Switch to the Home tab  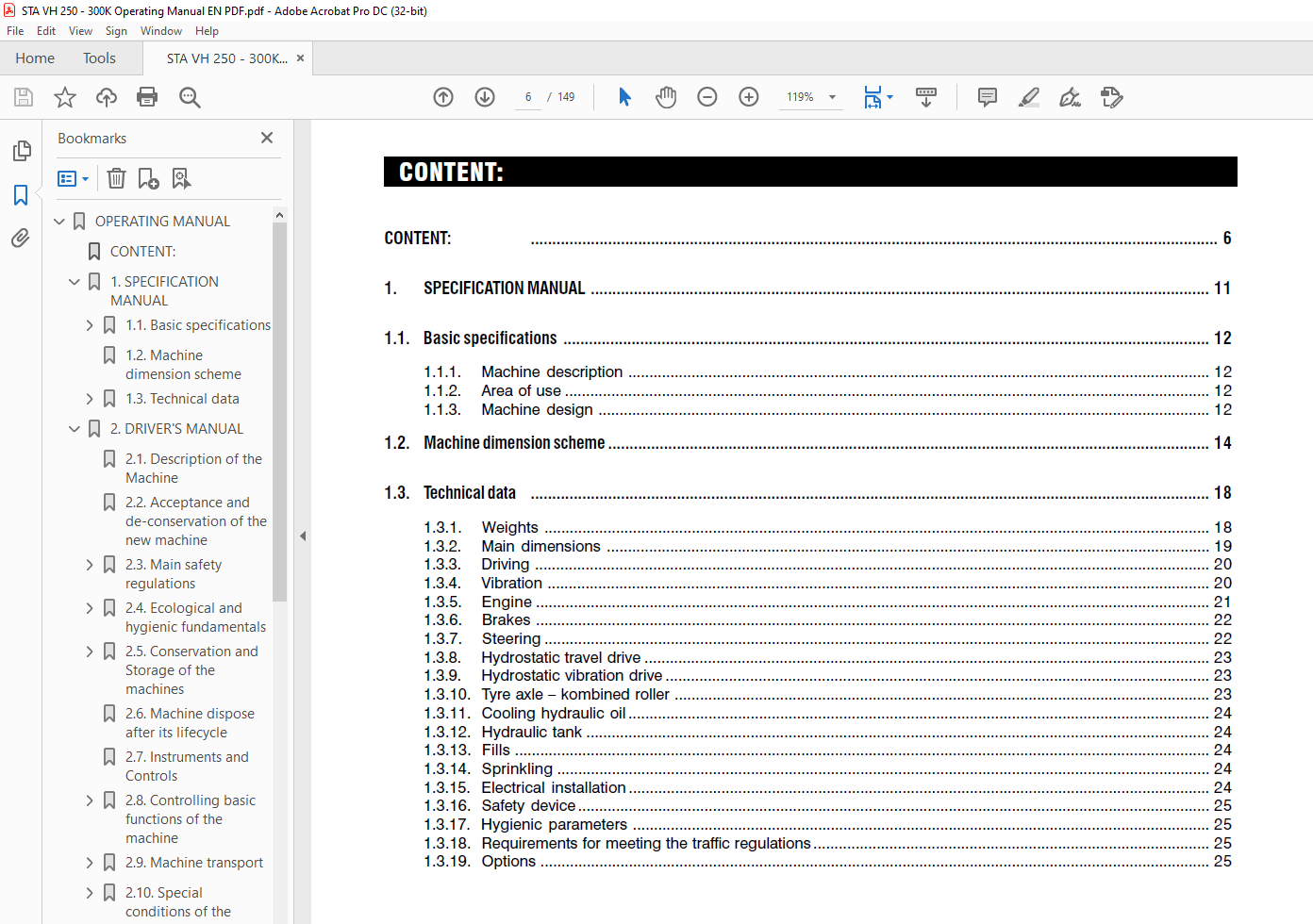pos(35,58)
